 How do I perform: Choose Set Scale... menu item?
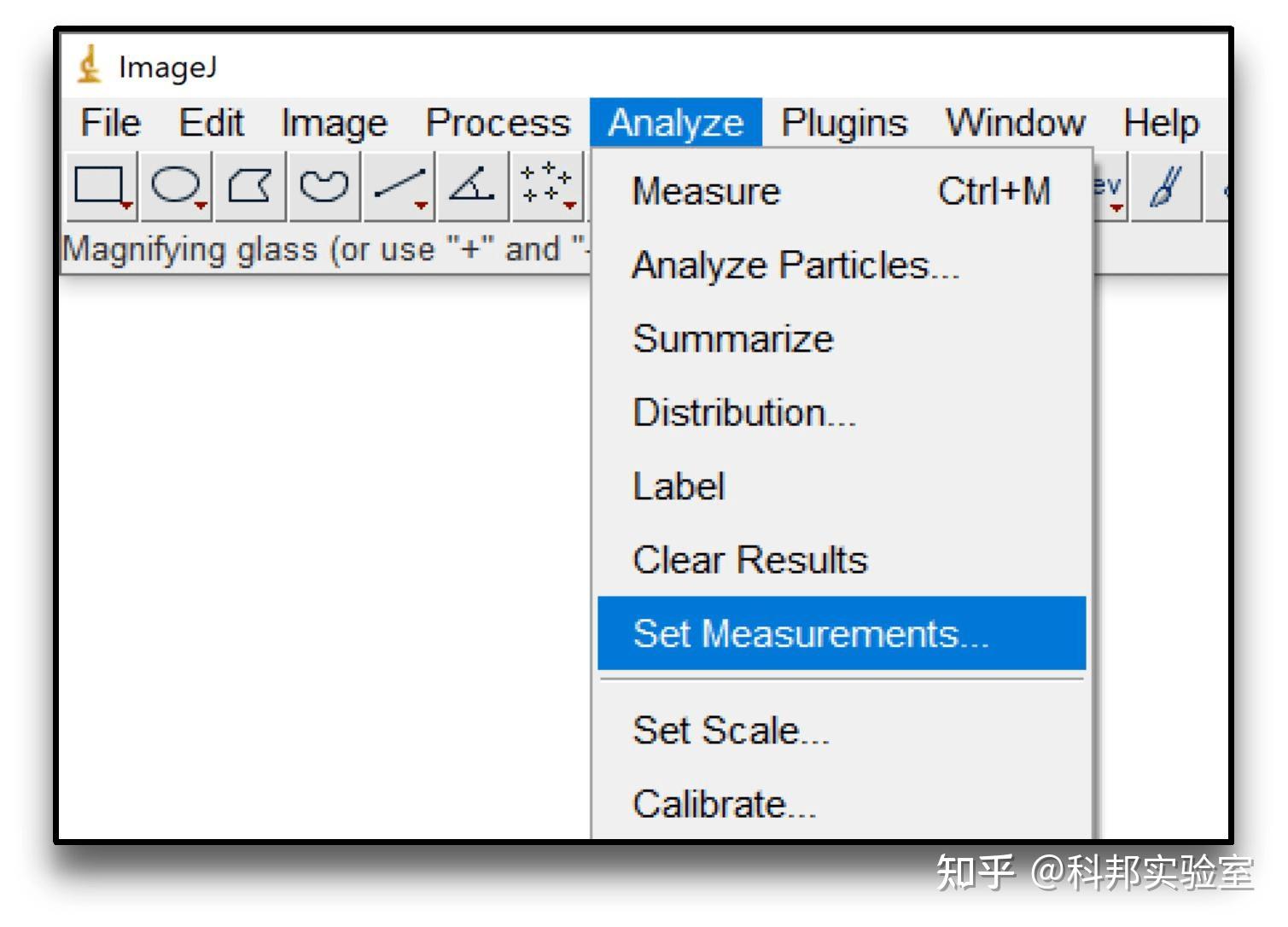click(731, 731)
